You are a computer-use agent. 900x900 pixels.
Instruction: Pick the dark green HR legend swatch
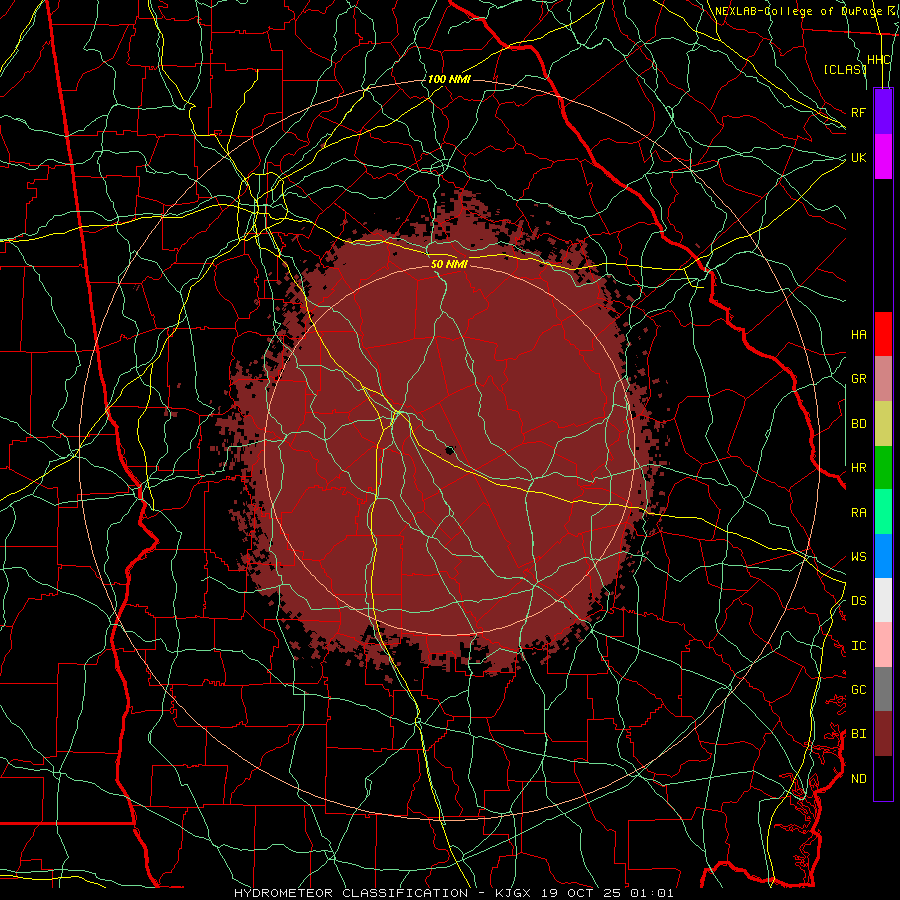(883, 468)
